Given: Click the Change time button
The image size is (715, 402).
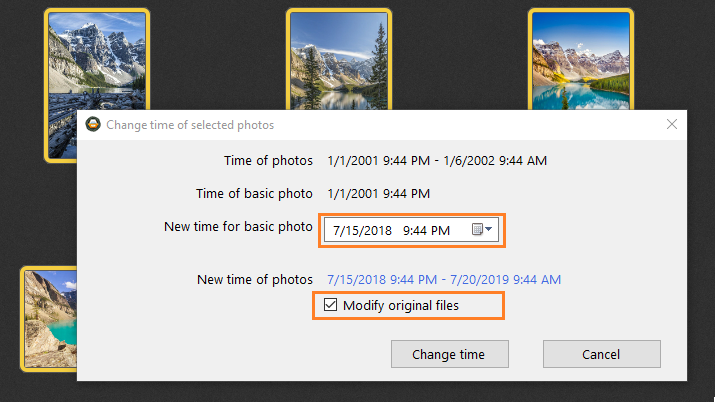Looking at the screenshot, I should [x=450, y=354].
